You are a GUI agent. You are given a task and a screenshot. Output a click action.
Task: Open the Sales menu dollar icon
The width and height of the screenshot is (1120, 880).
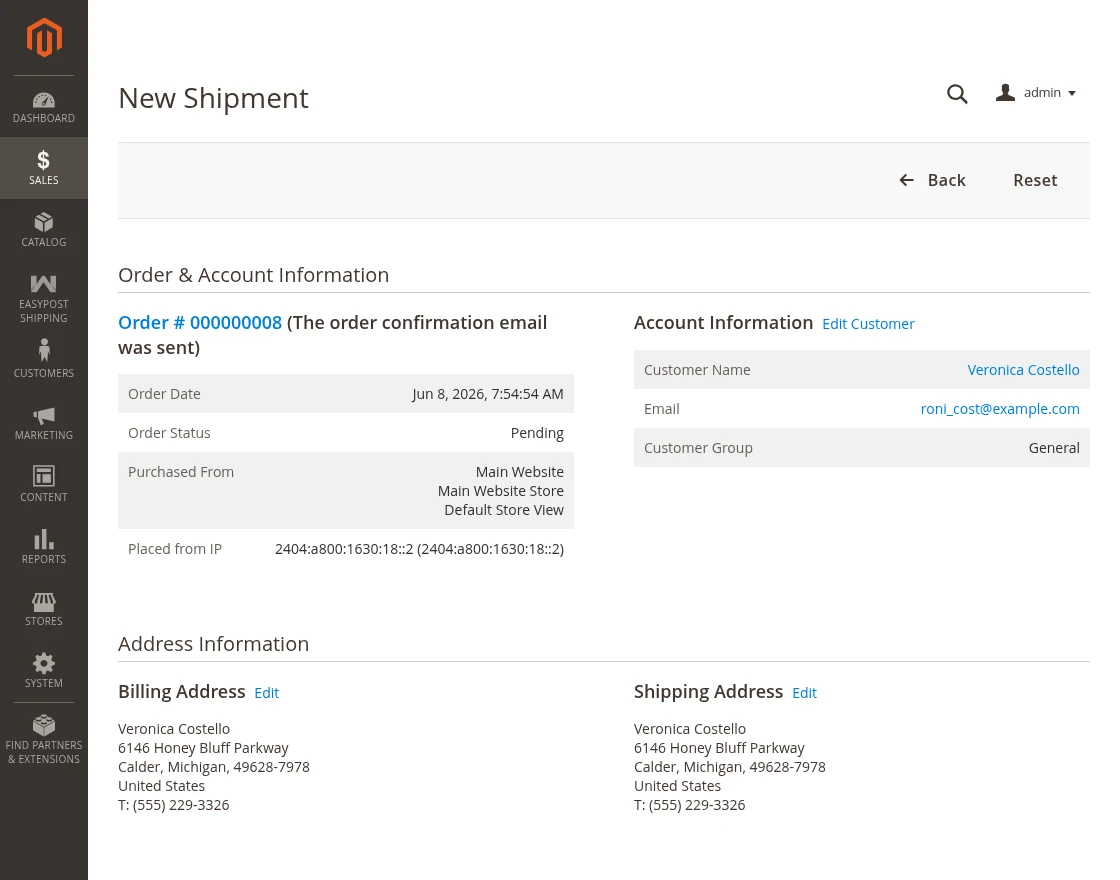click(x=44, y=160)
